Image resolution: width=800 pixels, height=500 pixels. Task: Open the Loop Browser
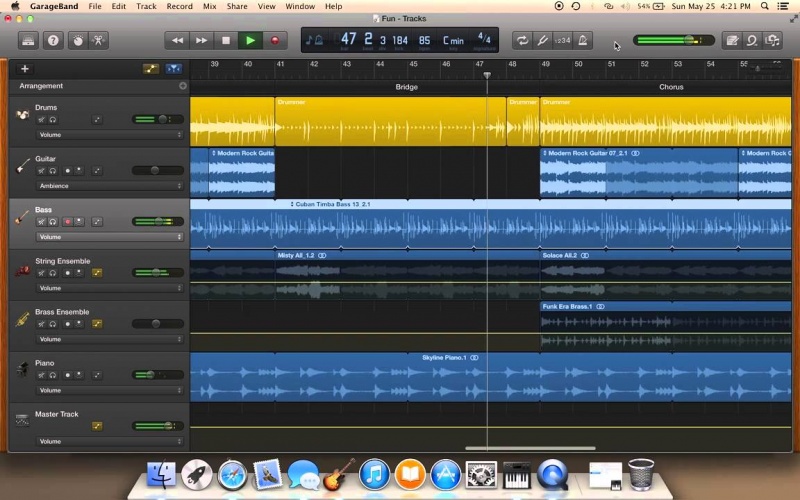(752, 41)
